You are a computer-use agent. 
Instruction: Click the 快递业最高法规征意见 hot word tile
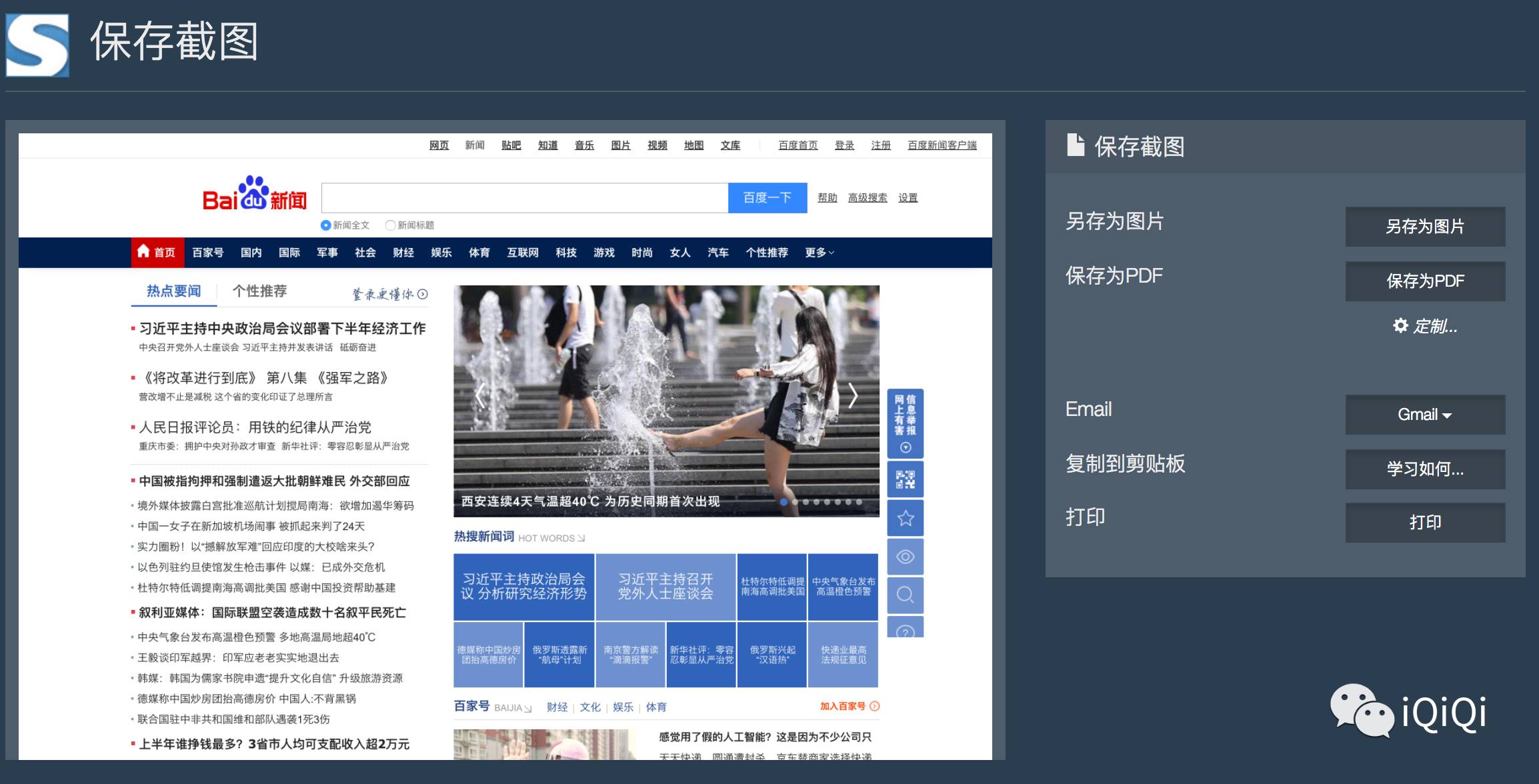click(844, 655)
